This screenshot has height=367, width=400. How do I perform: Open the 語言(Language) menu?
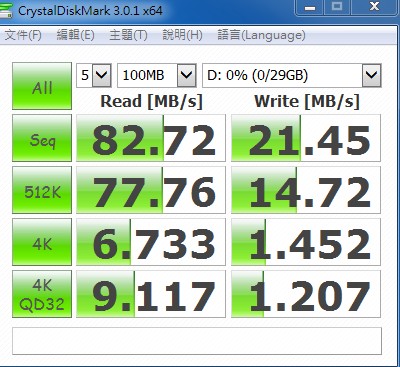coord(261,35)
